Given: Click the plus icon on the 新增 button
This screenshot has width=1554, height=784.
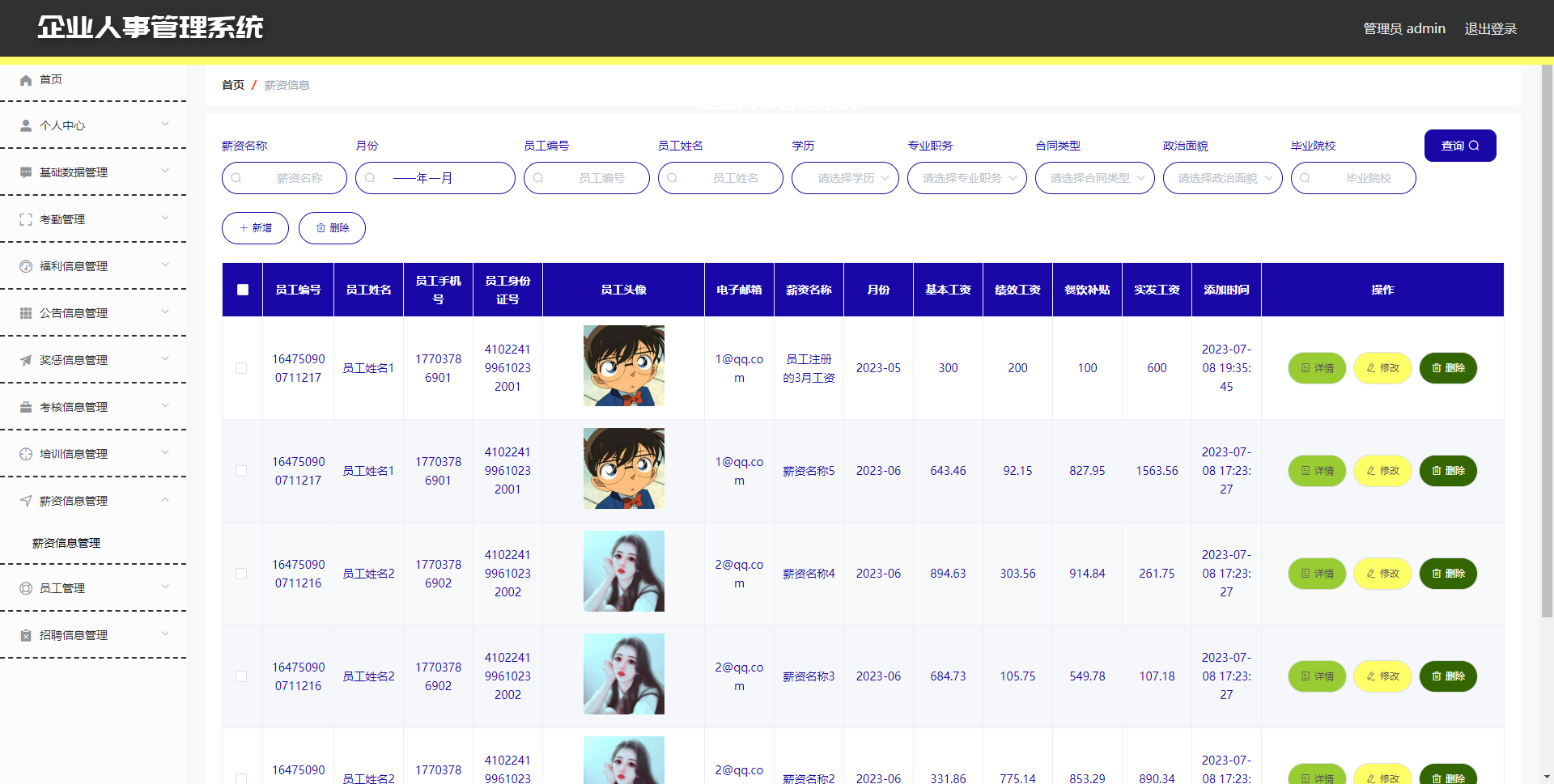Looking at the screenshot, I should (x=244, y=228).
